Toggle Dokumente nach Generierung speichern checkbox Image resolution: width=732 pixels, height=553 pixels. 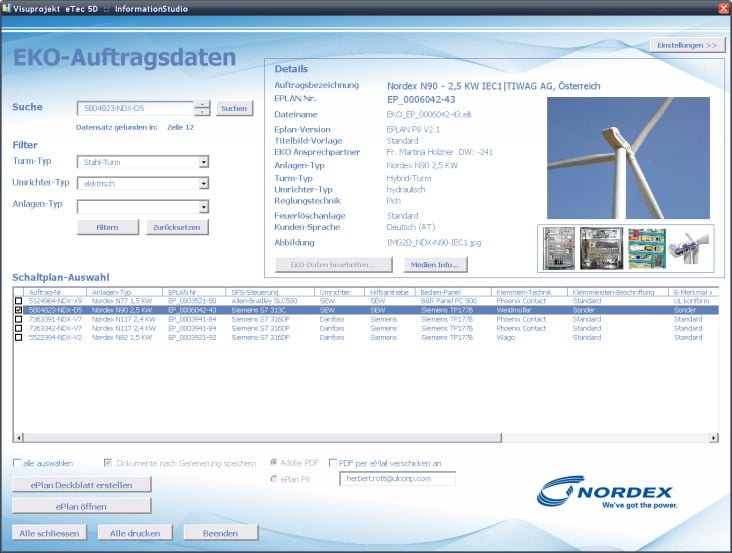click(108, 463)
